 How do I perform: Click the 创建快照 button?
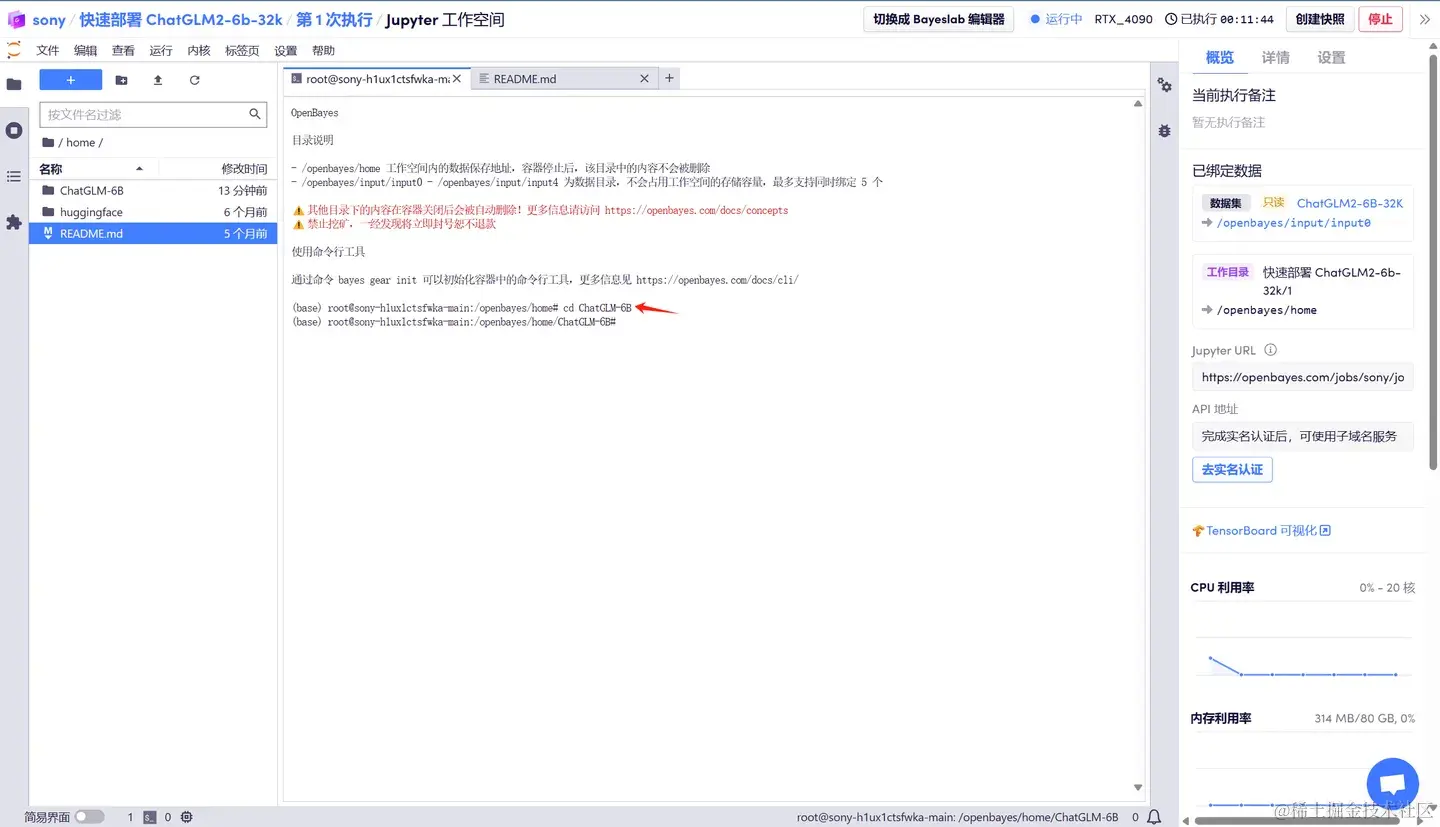1320,19
